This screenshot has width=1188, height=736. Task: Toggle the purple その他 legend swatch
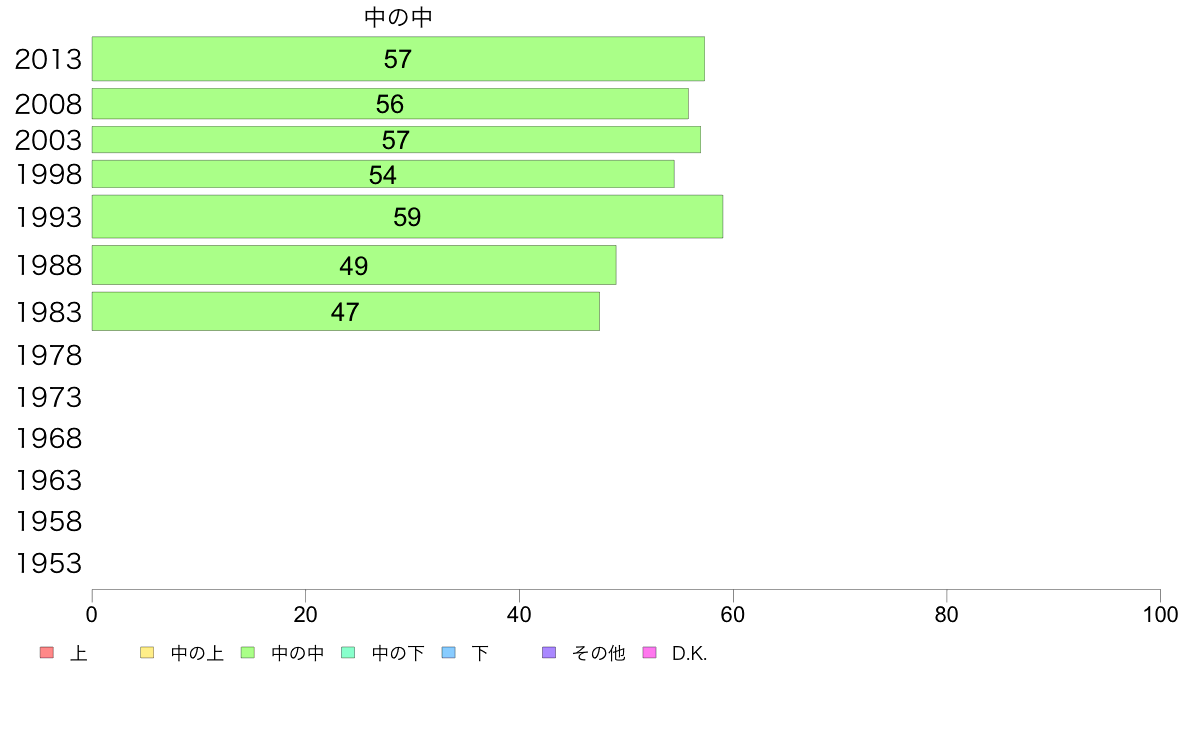(x=549, y=653)
